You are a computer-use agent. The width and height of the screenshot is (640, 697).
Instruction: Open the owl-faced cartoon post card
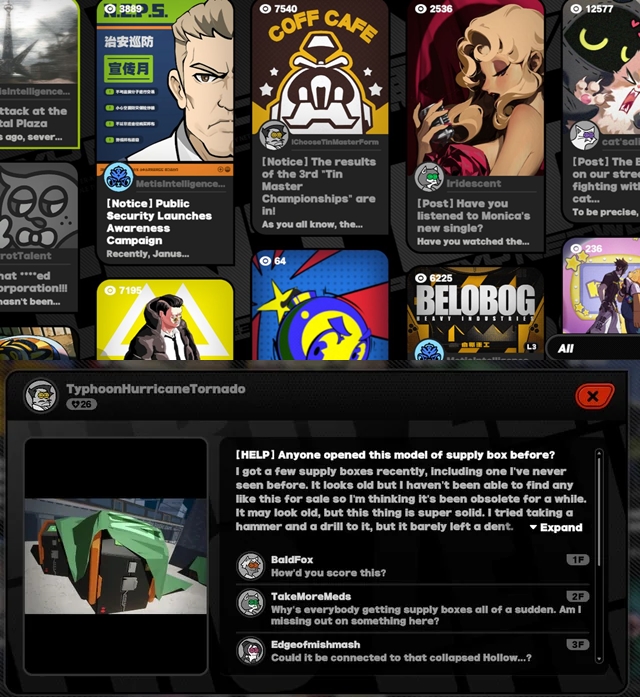(x=39, y=237)
